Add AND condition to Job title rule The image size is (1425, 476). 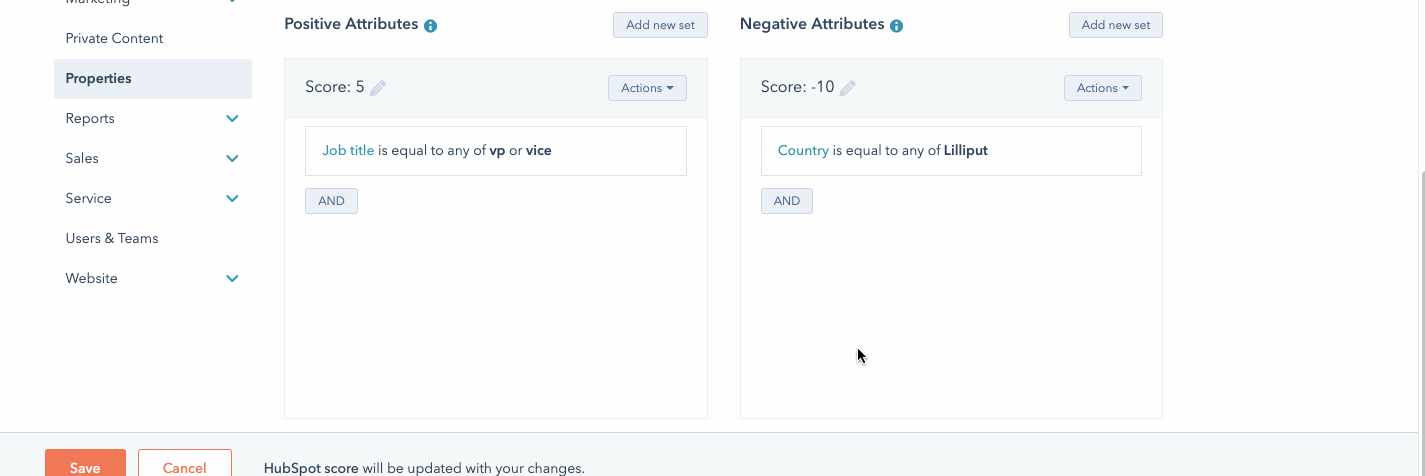331,201
